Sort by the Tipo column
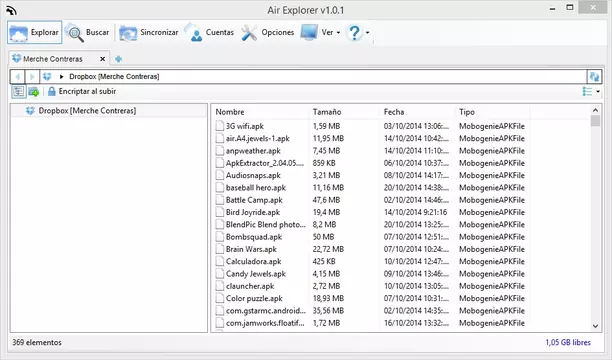 (x=467, y=112)
